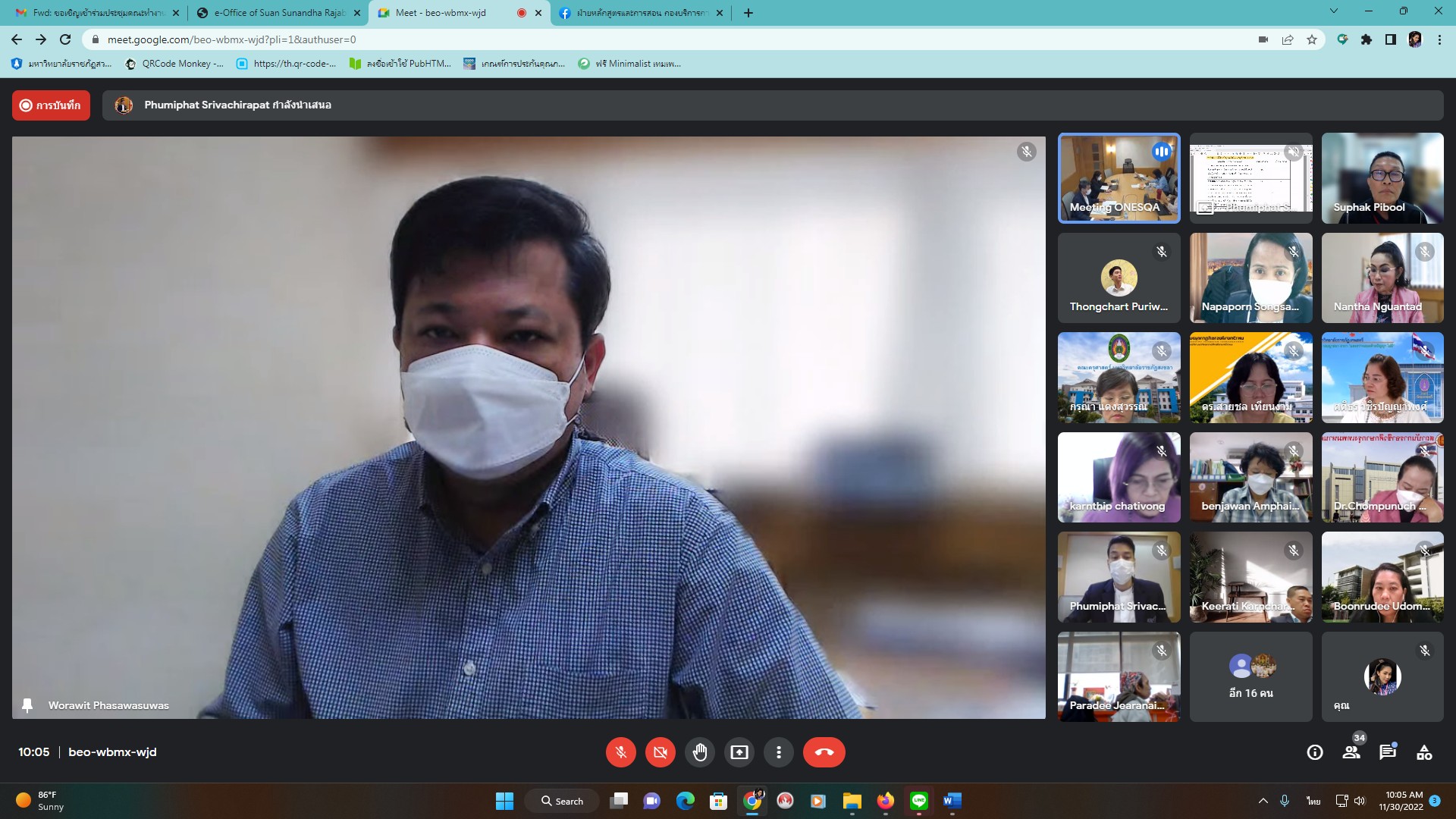Leave the call with red hangup button
Viewport: 1456px width, 819px height.
[x=824, y=752]
